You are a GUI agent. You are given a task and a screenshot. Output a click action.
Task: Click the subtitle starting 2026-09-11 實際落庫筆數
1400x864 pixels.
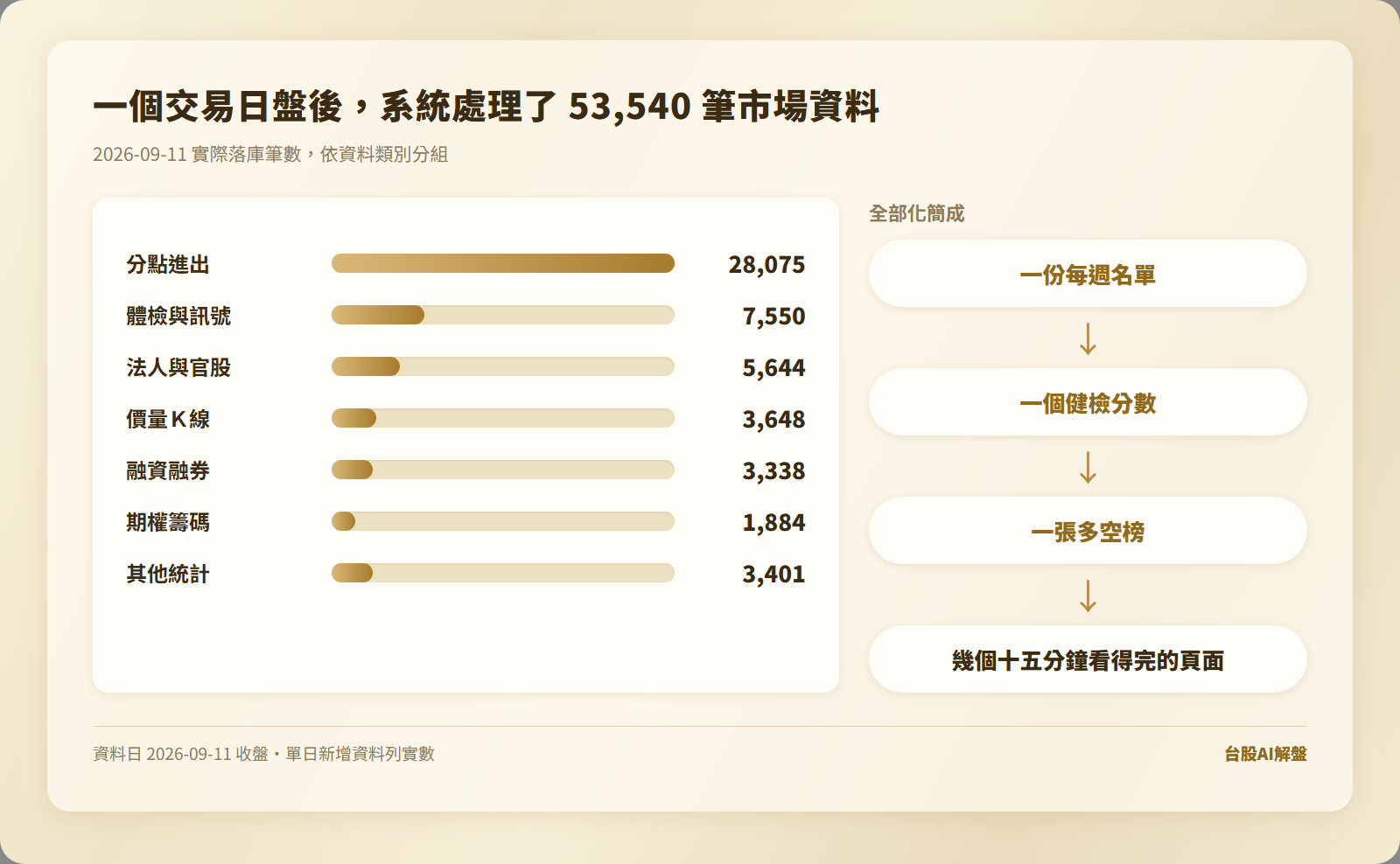(270, 154)
